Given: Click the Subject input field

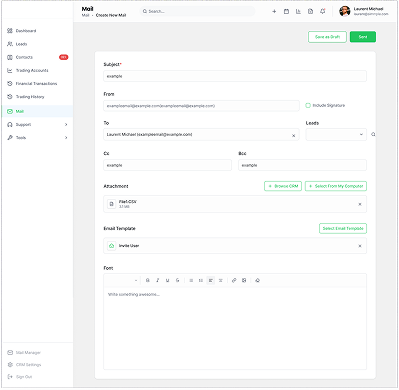Looking at the screenshot, I should (x=235, y=76).
